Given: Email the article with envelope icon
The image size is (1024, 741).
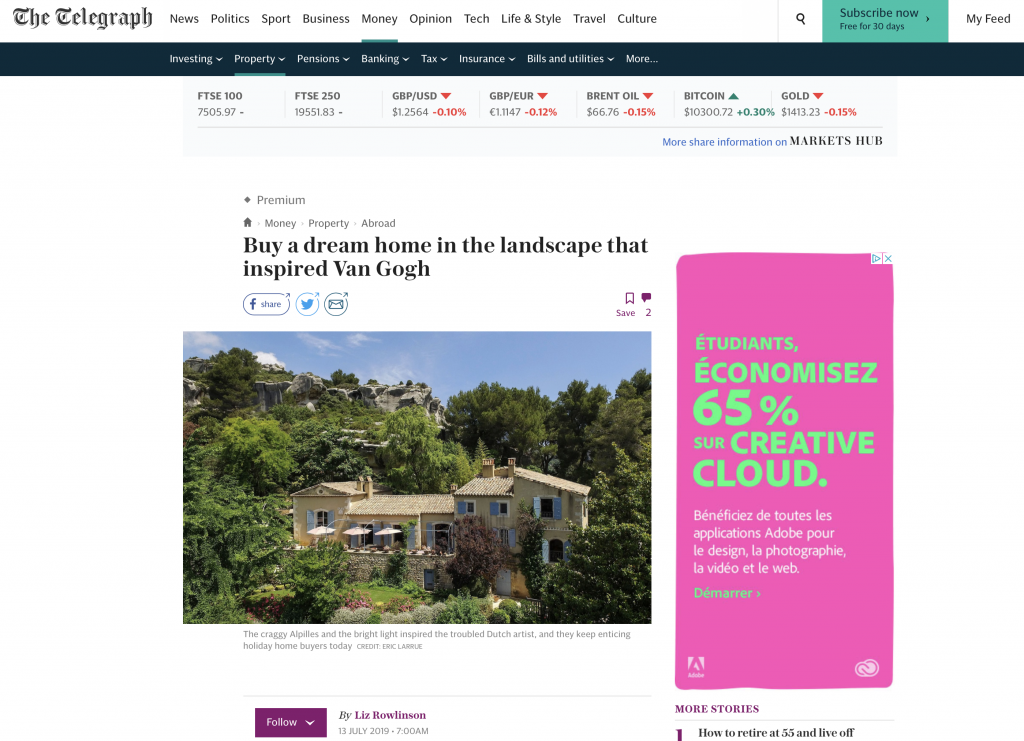Looking at the screenshot, I should pyautogui.click(x=336, y=304).
